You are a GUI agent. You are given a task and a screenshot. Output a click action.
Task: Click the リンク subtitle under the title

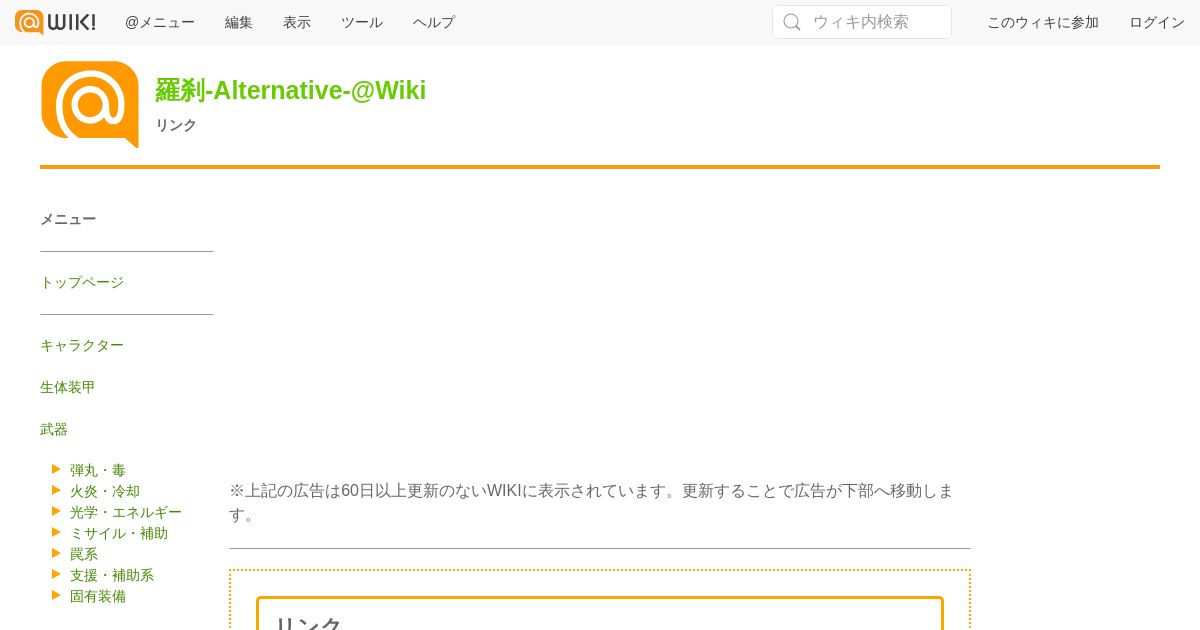[176, 125]
